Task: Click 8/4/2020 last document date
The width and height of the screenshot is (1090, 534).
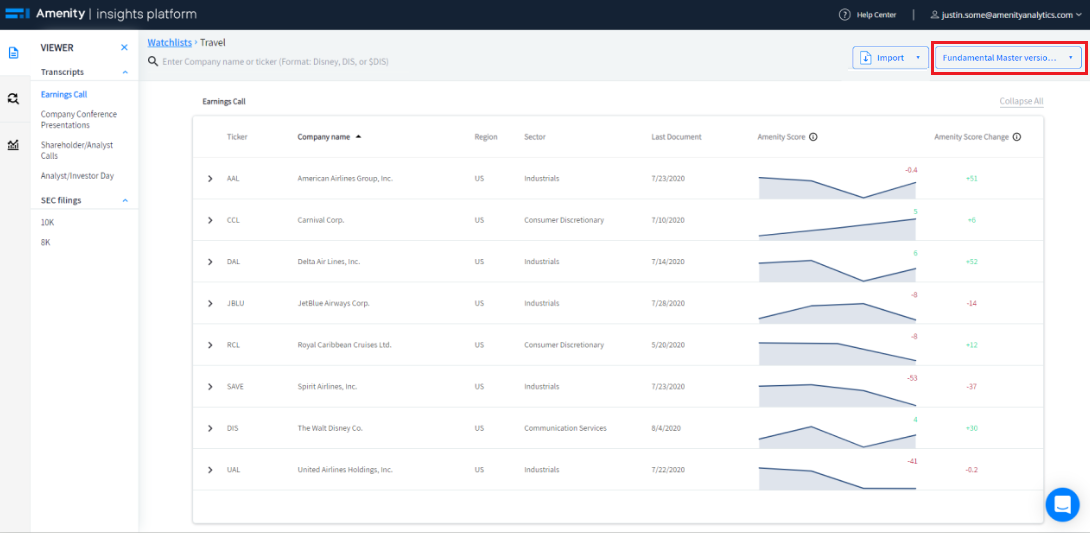Action: pyautogui.click(x=666, y=428)
